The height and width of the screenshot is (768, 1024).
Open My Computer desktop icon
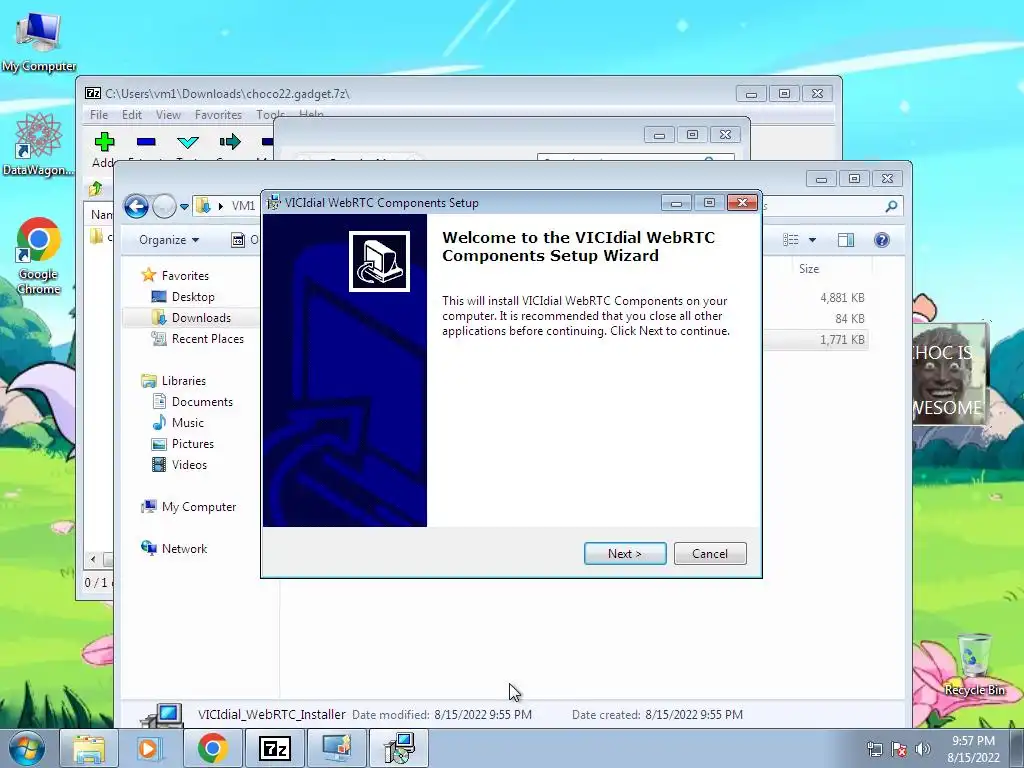[x=39, y=42]
